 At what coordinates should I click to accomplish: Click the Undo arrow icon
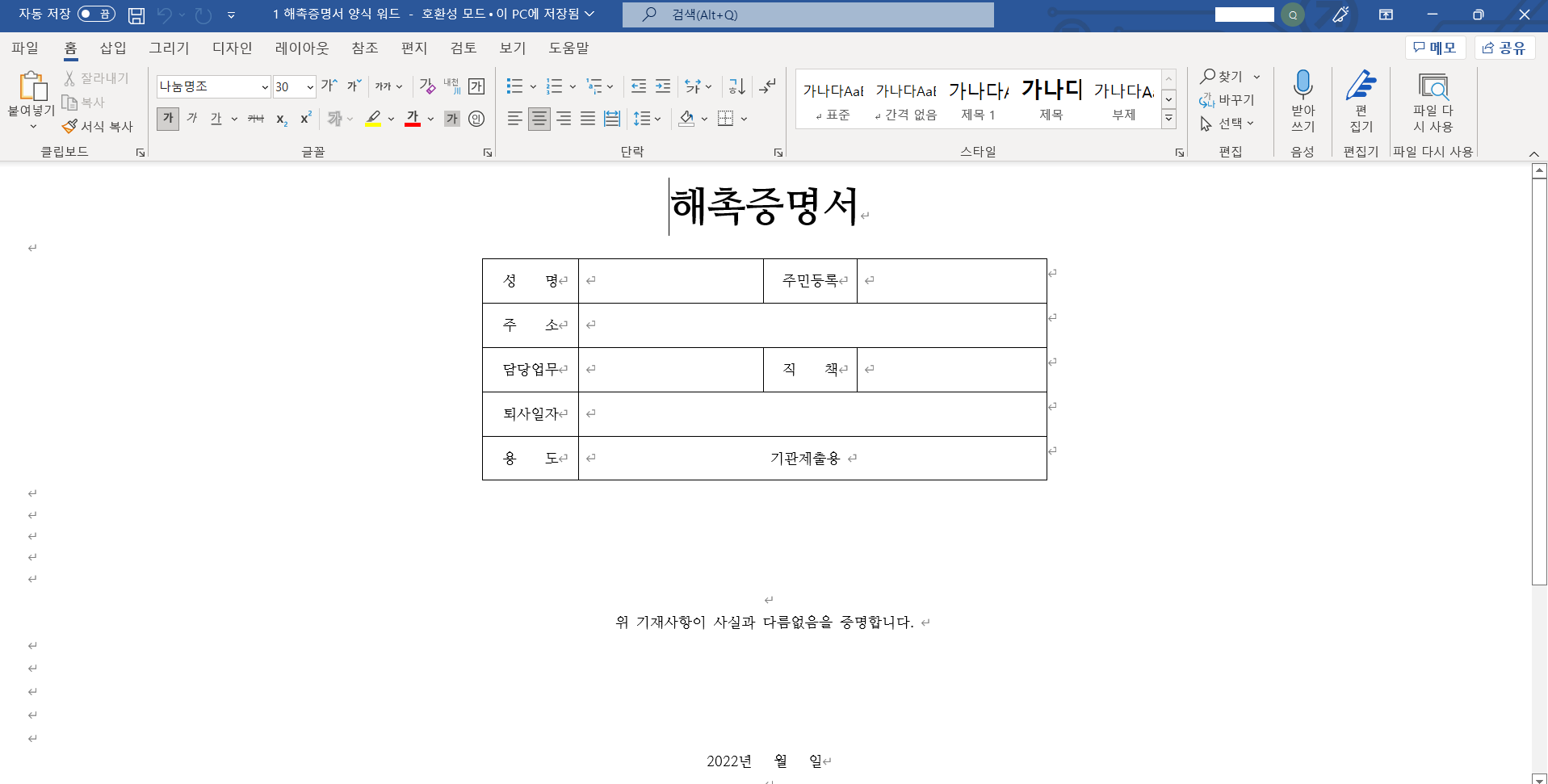point(165,15)
